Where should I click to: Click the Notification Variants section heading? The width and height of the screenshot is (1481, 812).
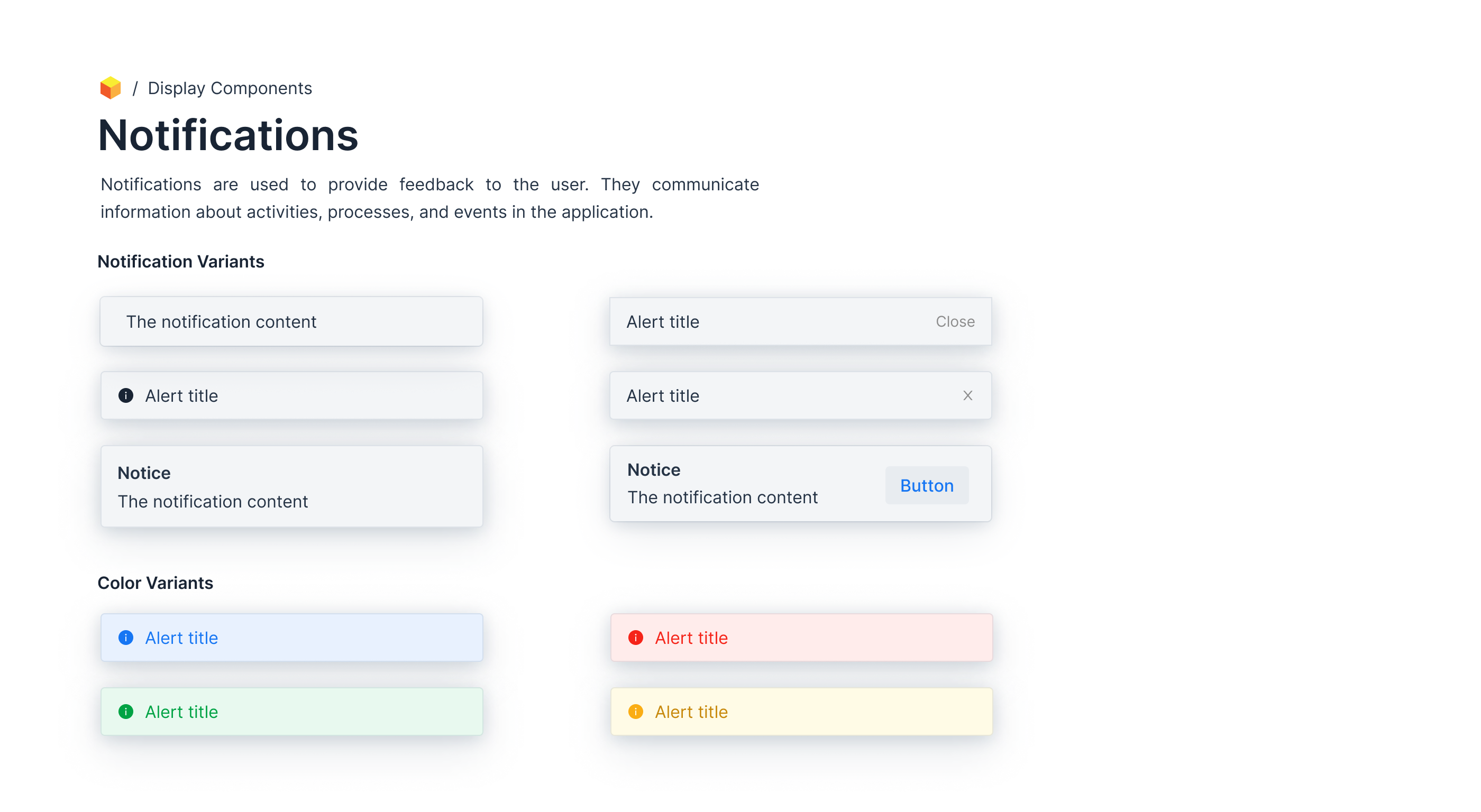180,262
